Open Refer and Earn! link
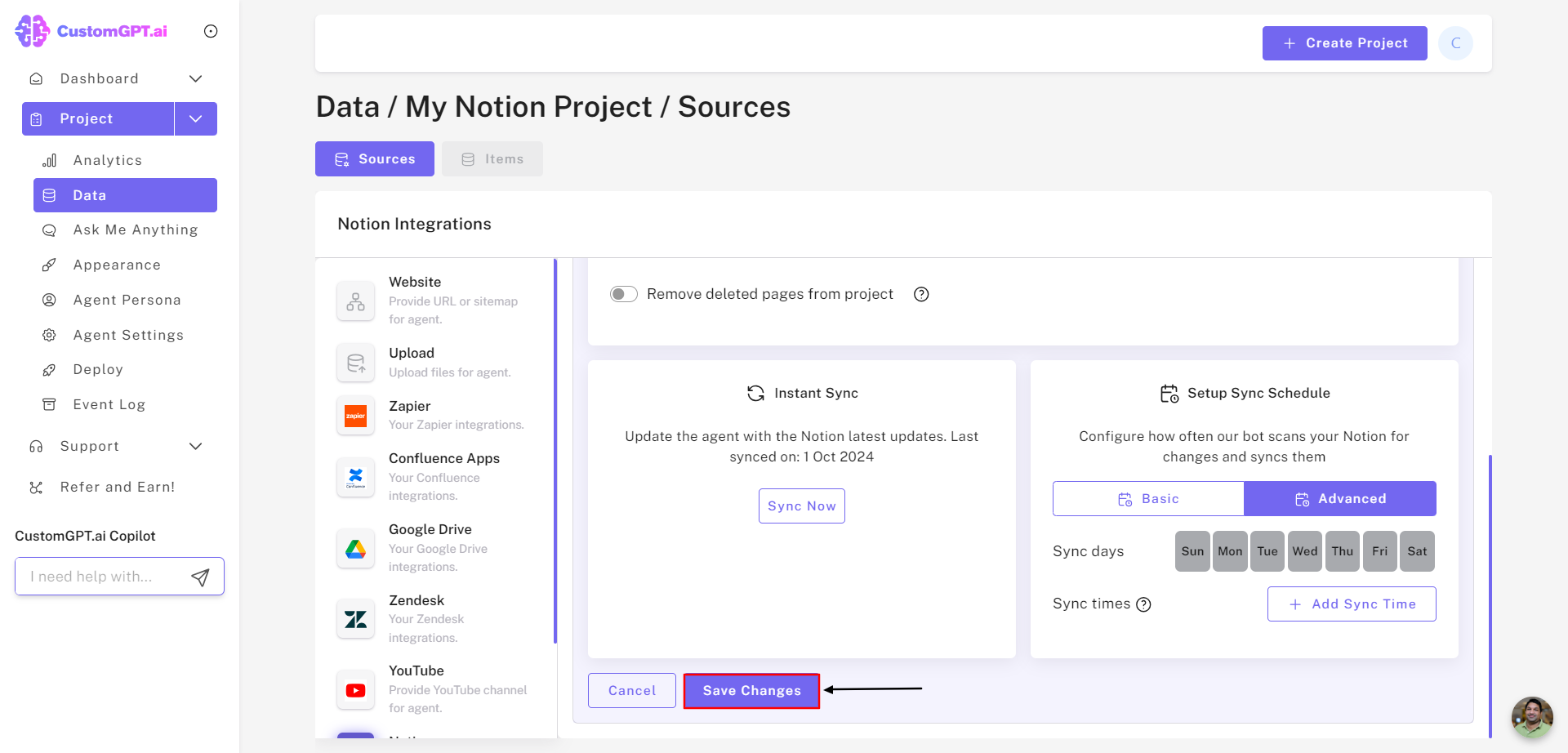This screenshot has height=753, width=1568. coord(118,488)
